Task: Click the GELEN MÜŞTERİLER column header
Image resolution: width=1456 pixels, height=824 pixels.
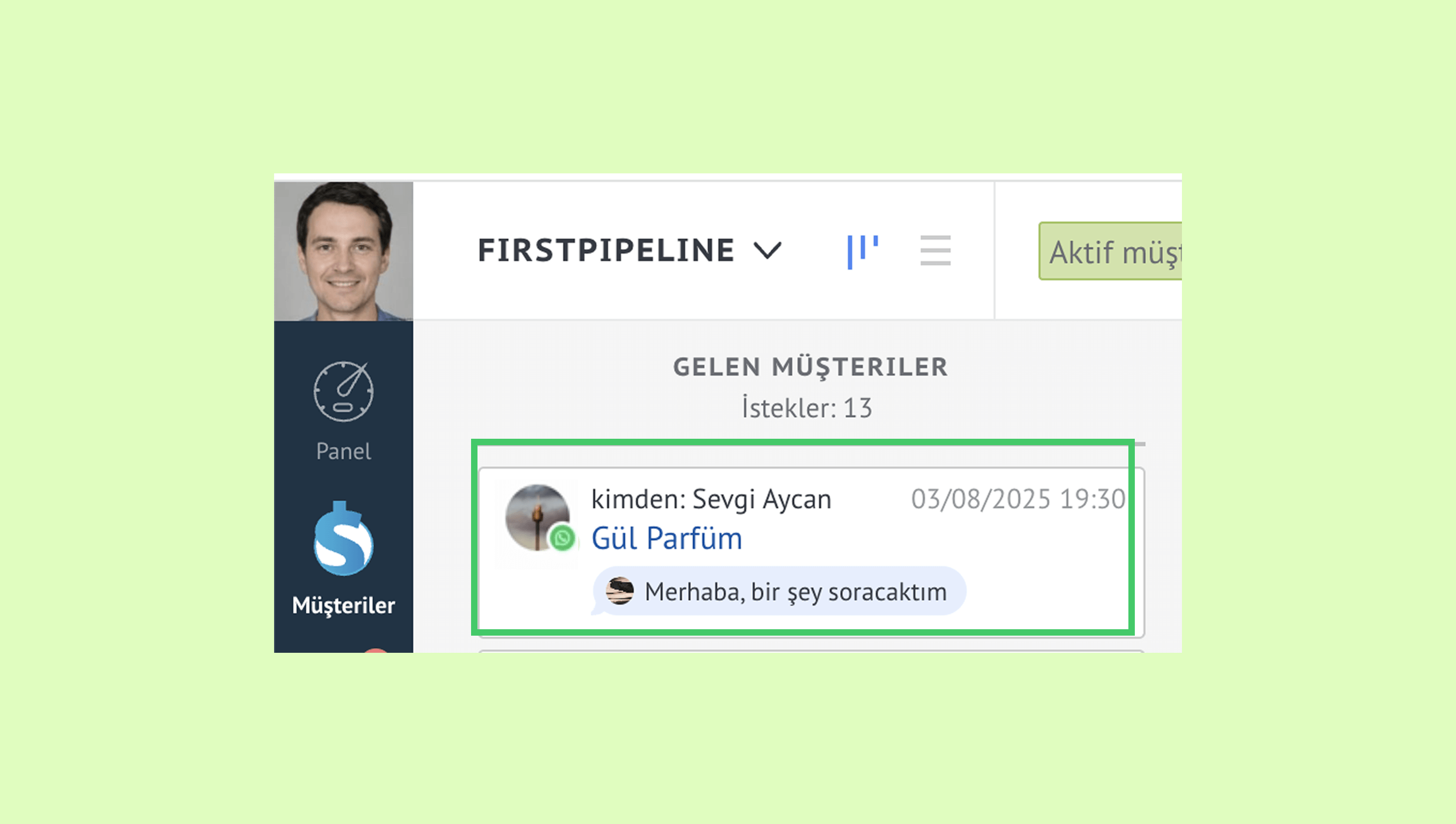Action: pos(810,367)
